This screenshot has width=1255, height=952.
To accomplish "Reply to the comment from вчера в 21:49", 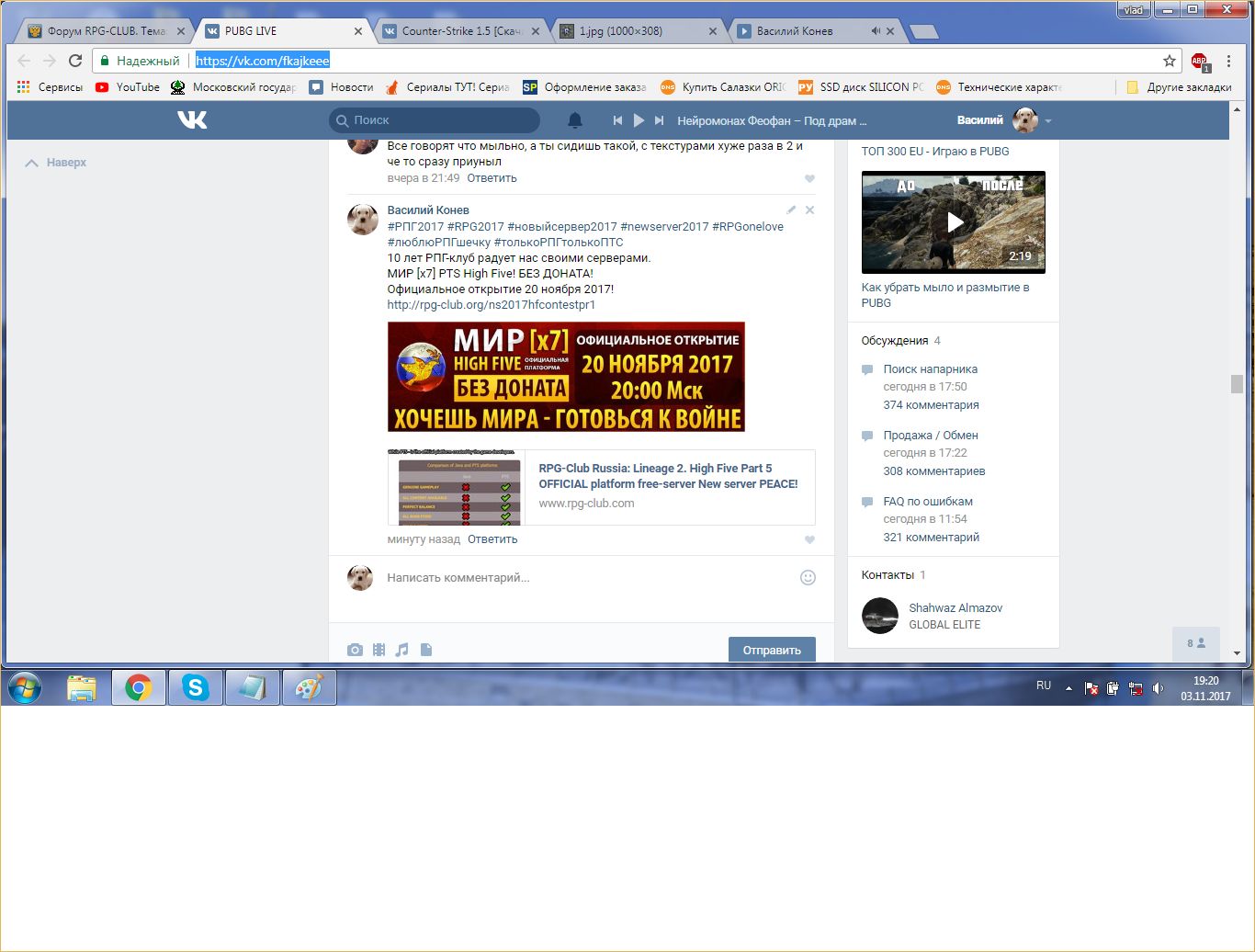I will coord(492,178).
